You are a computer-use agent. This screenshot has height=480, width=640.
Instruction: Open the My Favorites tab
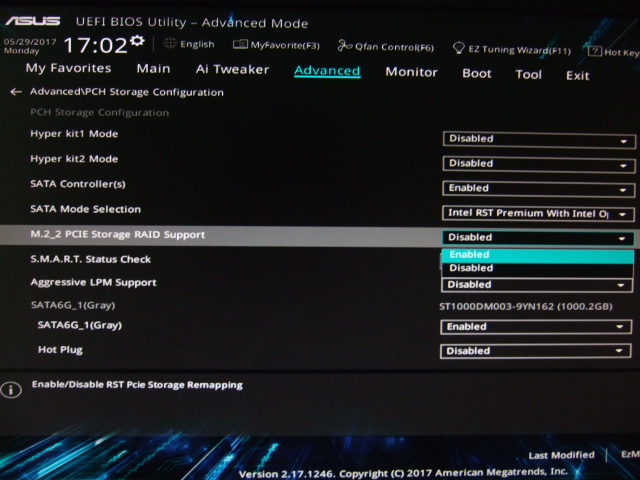coord(69,68)
